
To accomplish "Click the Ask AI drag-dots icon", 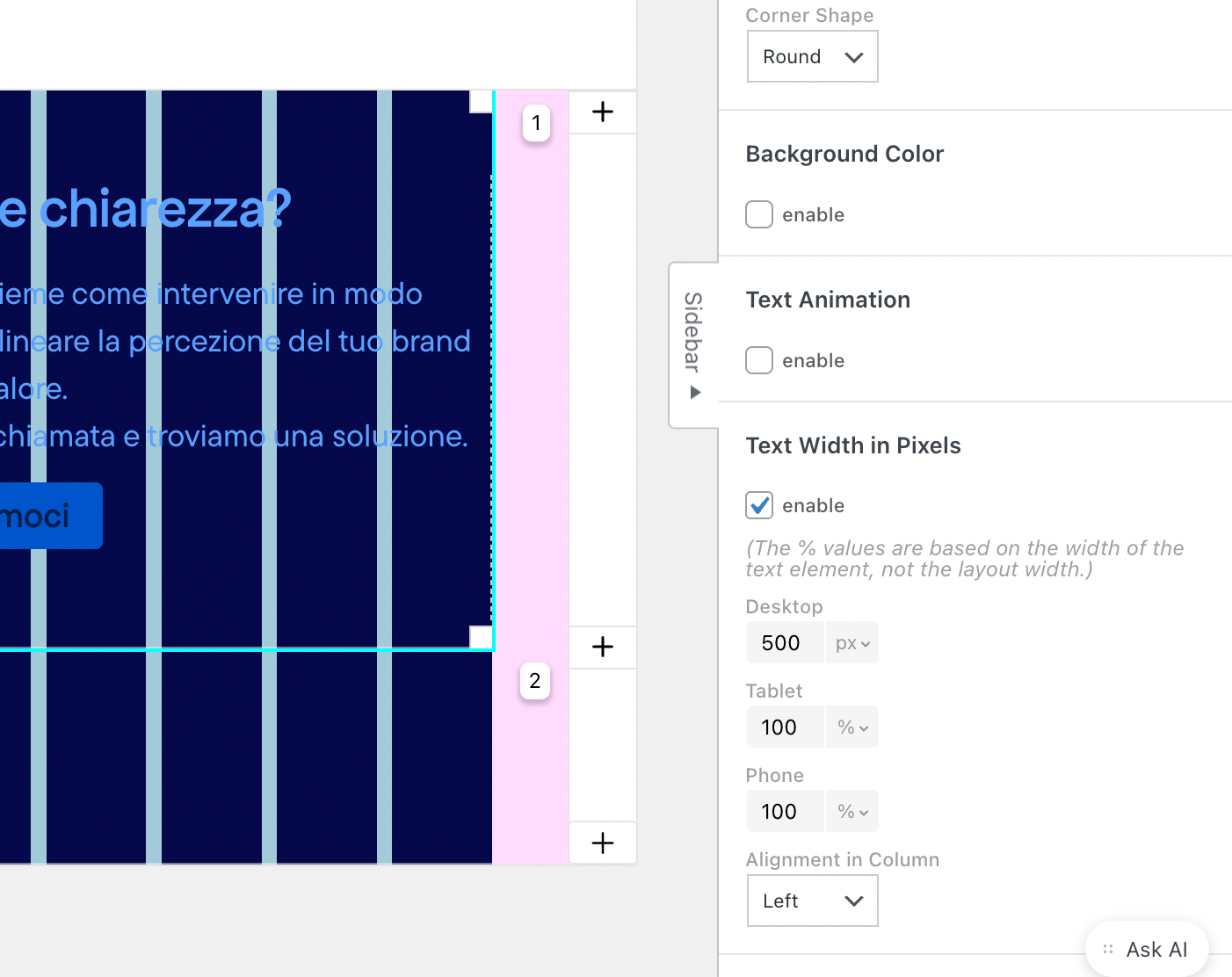I will pos(1108,949).
